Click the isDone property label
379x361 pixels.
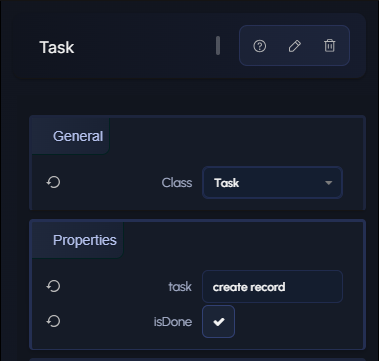pyautogui.click(x=173, y=322)
